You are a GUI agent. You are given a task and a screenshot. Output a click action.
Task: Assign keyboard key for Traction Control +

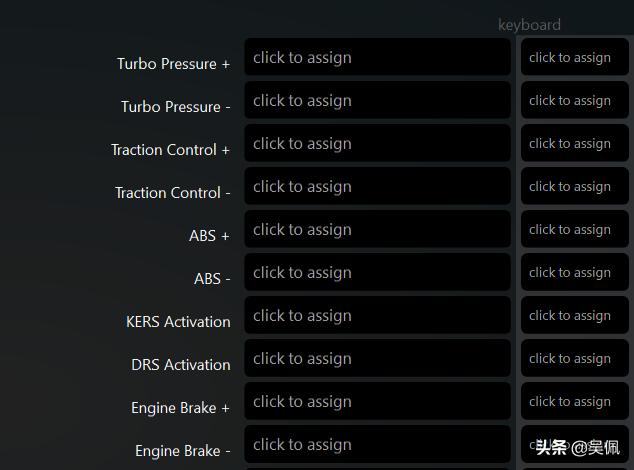[574, 144]
